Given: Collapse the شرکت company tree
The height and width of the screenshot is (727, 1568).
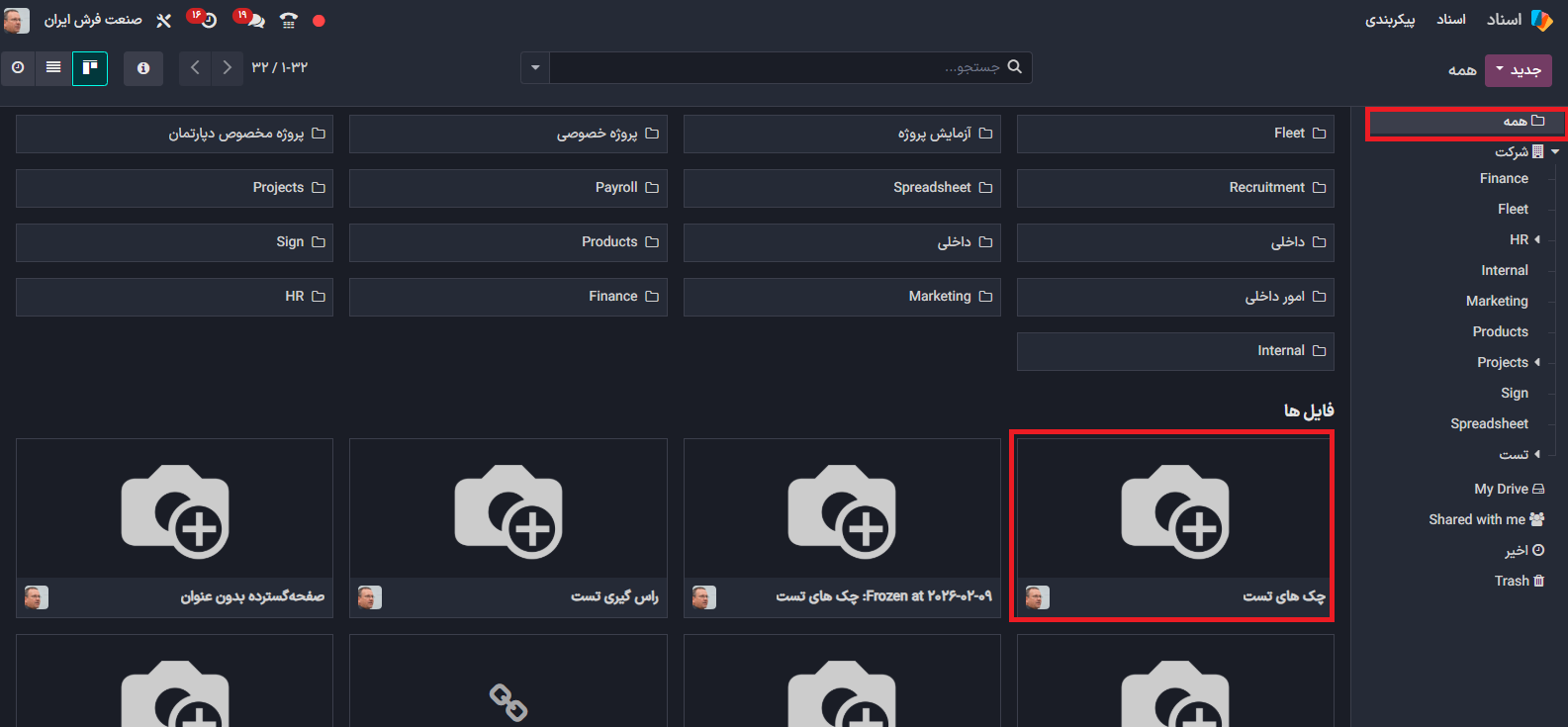Looking at the screenshot, I should click(1555, 152).
